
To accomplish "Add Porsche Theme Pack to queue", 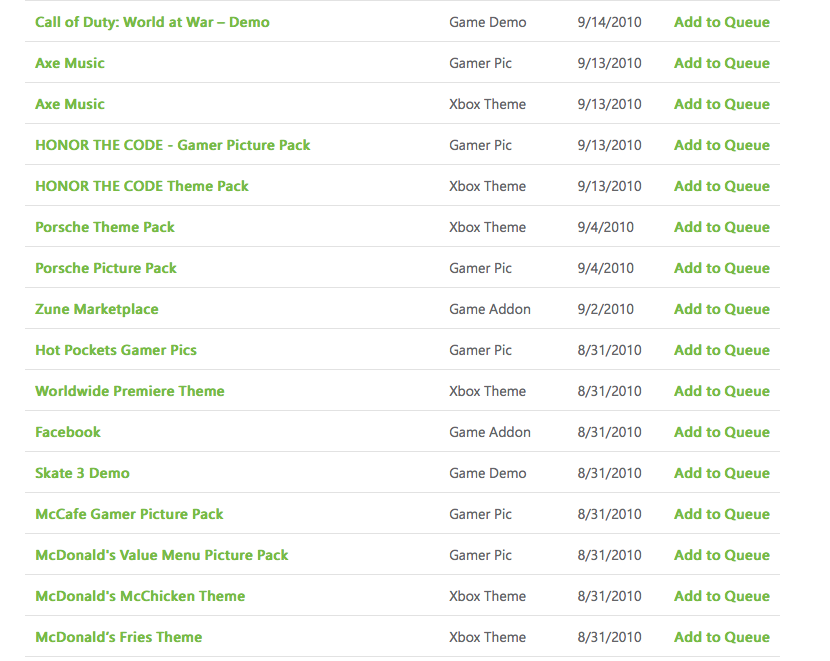I will click(x=721, y=227).
